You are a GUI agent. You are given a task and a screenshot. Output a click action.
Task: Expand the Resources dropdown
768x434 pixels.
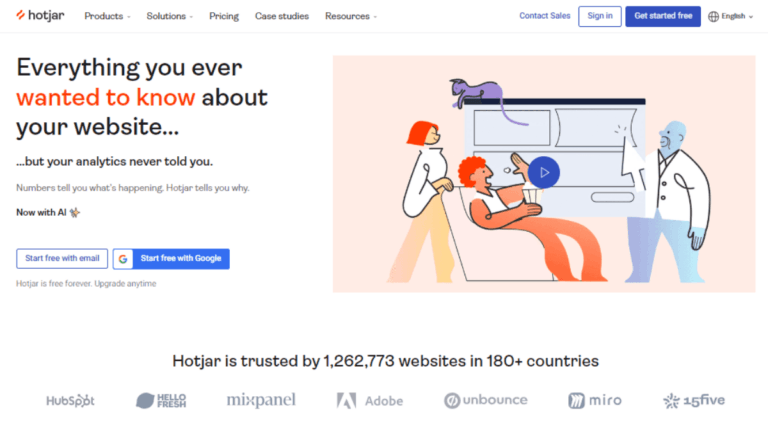click(351, 16)
